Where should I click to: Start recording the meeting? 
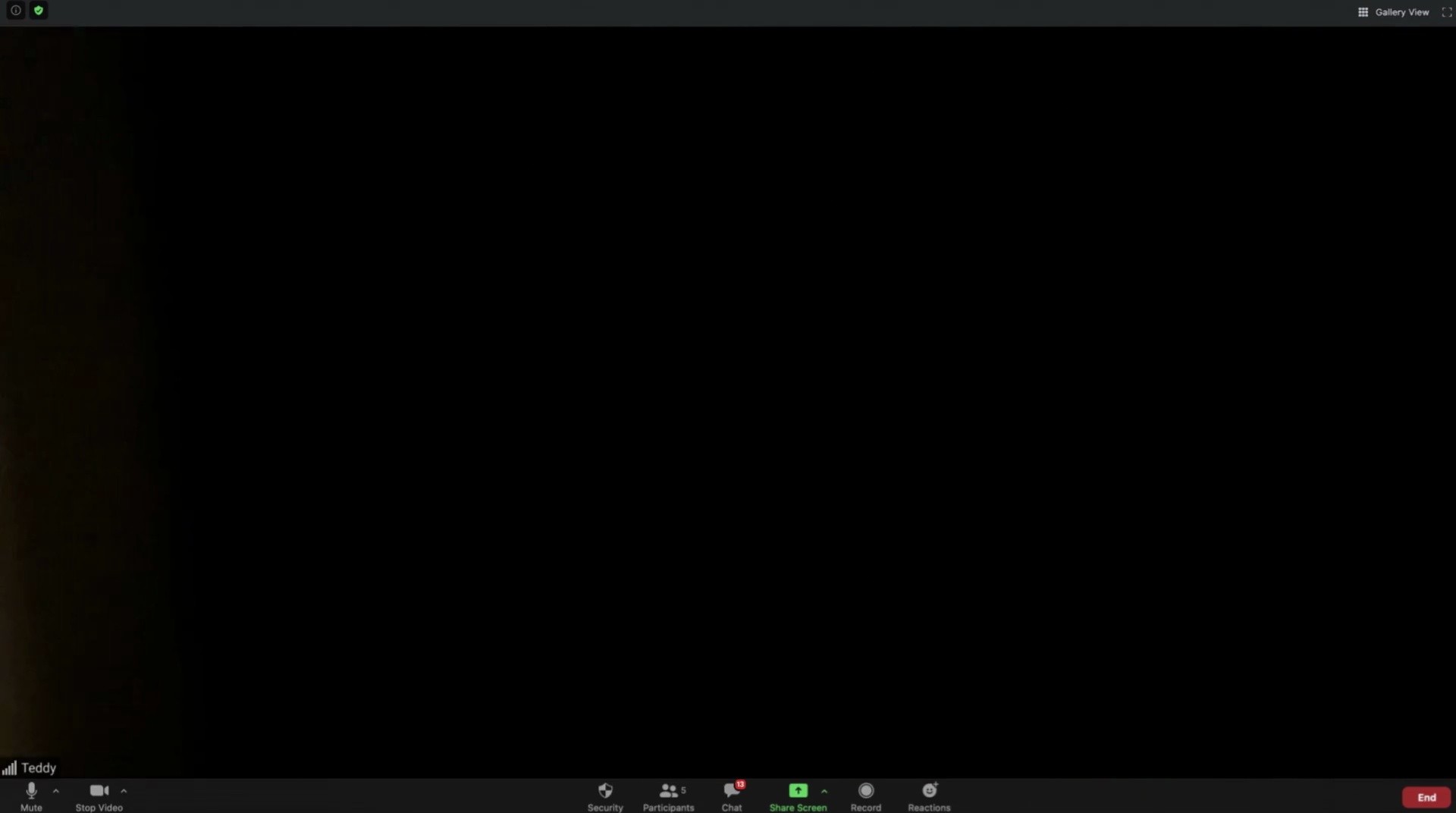(x=866, y=796)
